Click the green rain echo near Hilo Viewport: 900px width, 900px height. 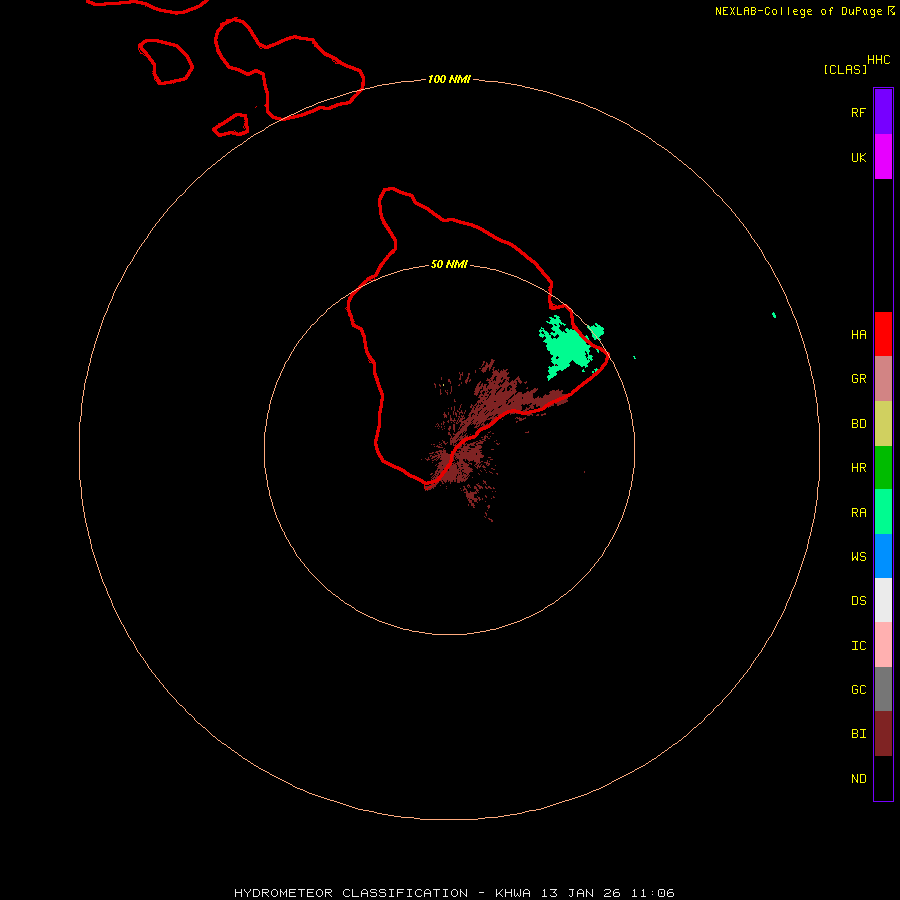click(x=567, y=346)
